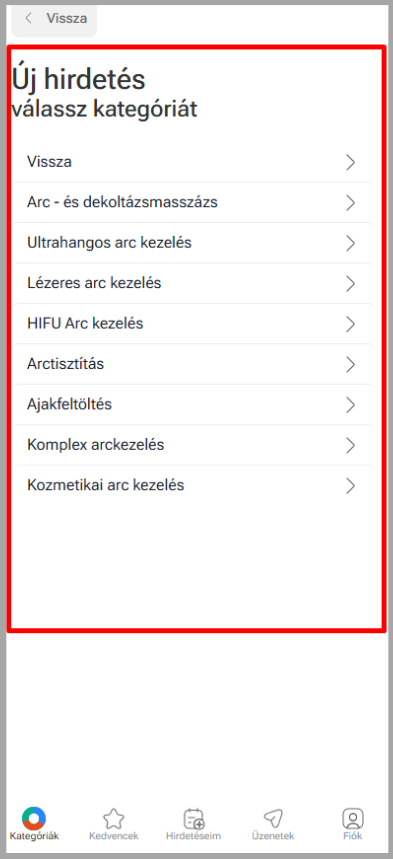
Task: Expand chevron beside Lézeres arc kezelés
Action: click(351, 284)
